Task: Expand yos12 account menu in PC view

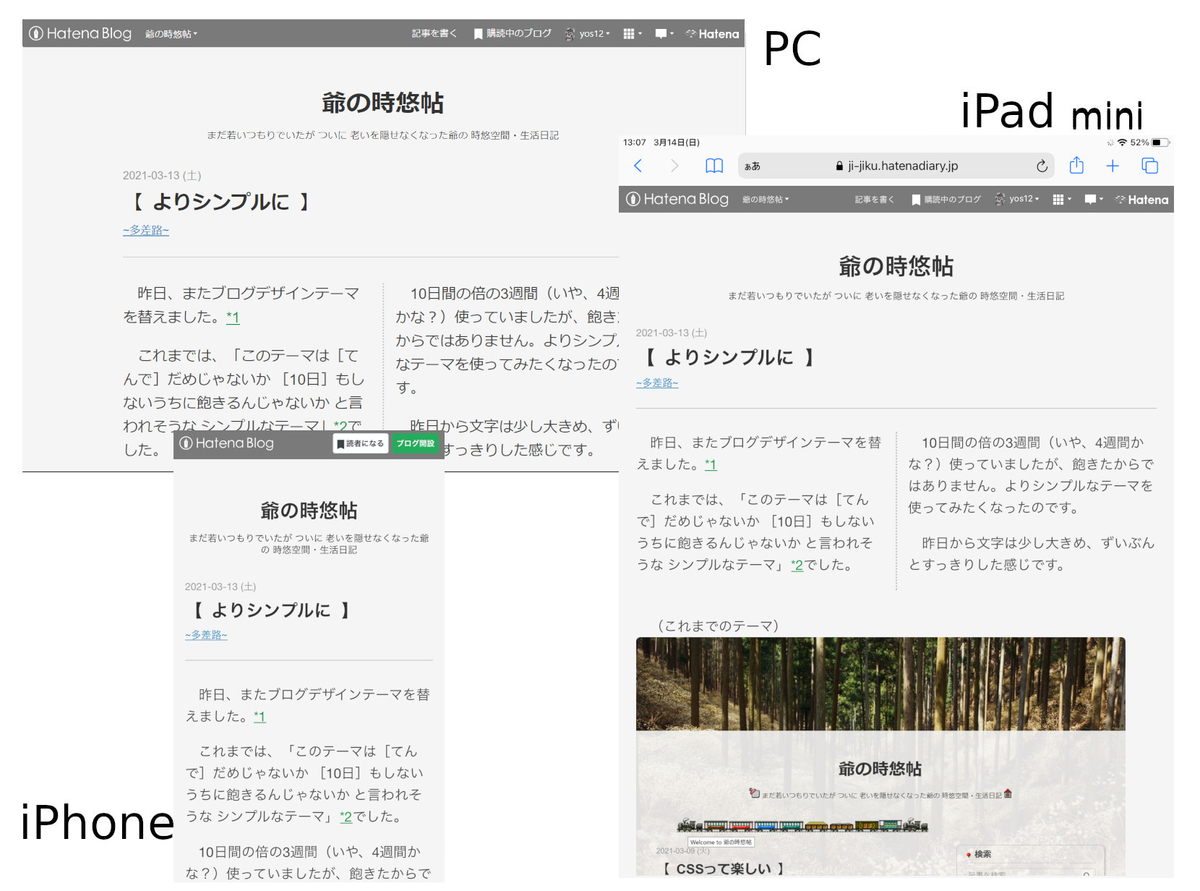Action: pos(587,33)
